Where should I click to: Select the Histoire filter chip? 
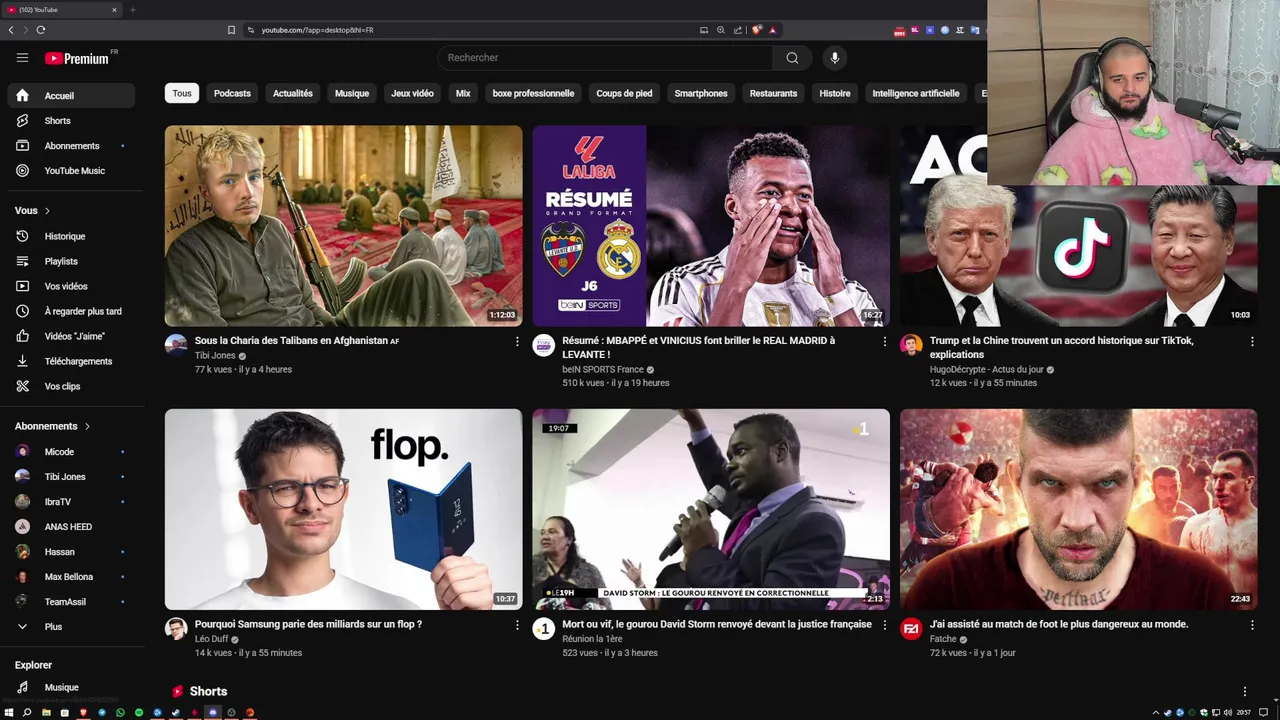pos(835,93)
